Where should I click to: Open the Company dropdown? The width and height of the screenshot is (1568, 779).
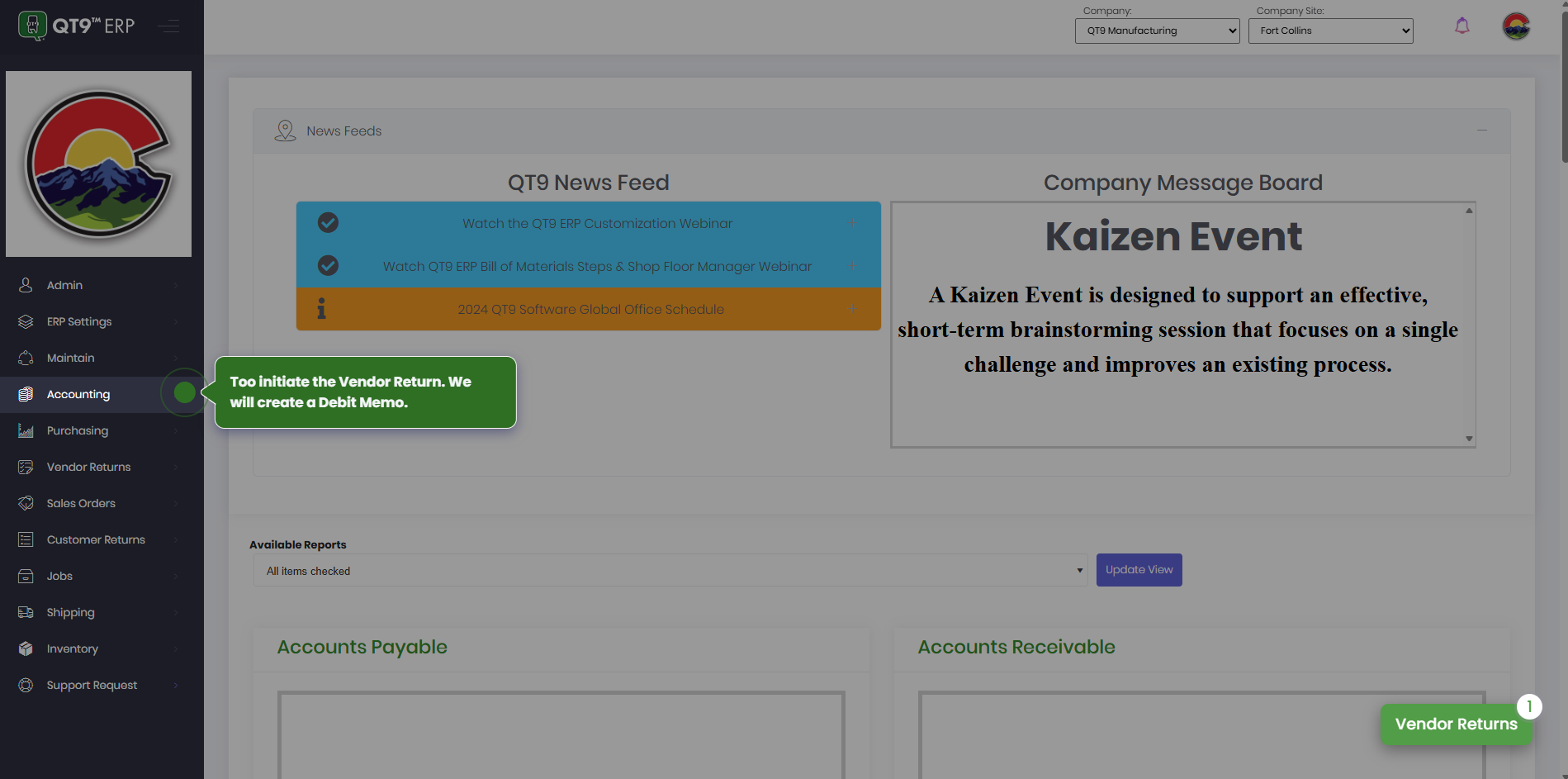pos(1157,31)
